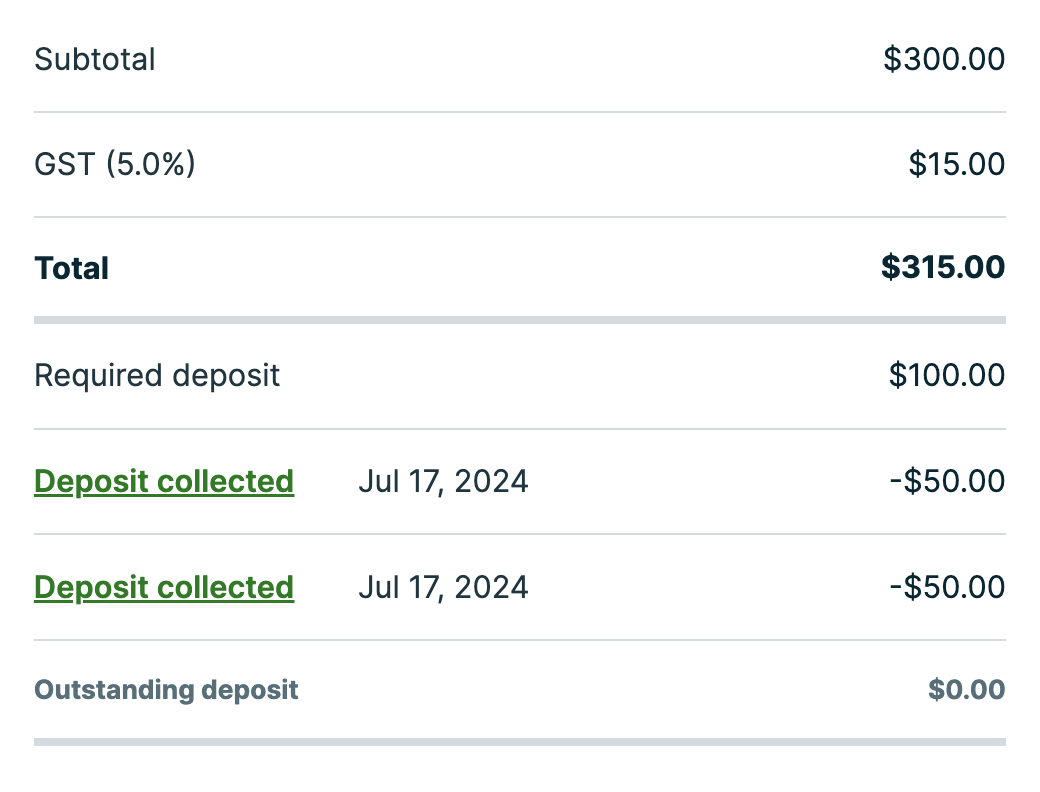Select the $15.00 GST amount
This screenshot has height=792, width=1040.
[x=957, y=163]
